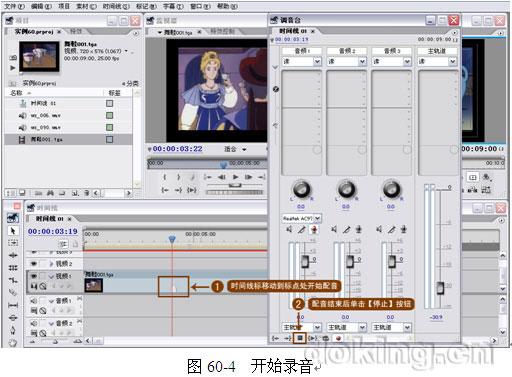This screenshot has height=377, width=512.
Task: Select the Ripple Edit tool
Action: click(13, 255)
